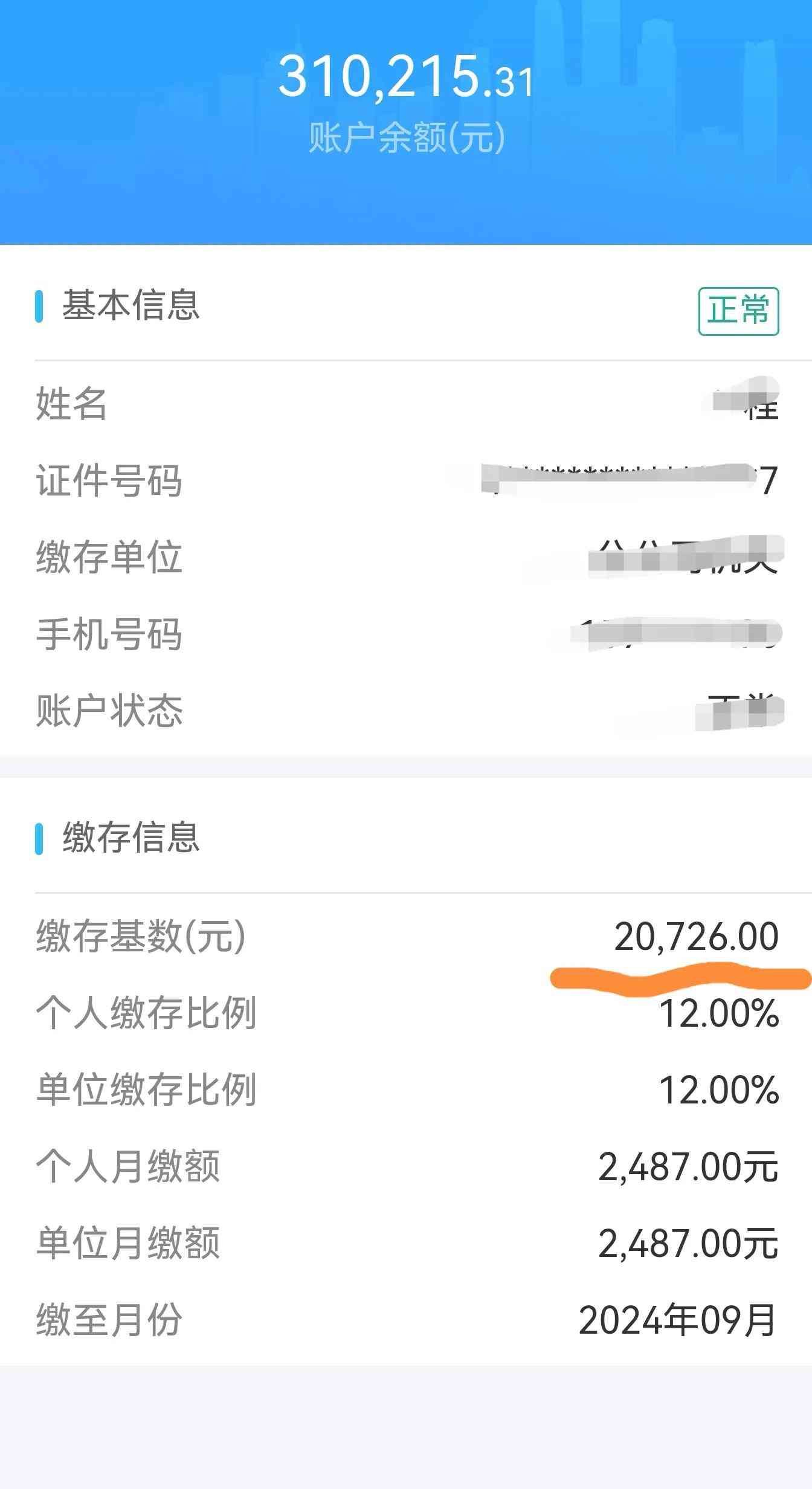Tap the account balance 310,215.31
Viewport: 812px width, 1489px height.
pyautogui.click(x=406, y=77)
